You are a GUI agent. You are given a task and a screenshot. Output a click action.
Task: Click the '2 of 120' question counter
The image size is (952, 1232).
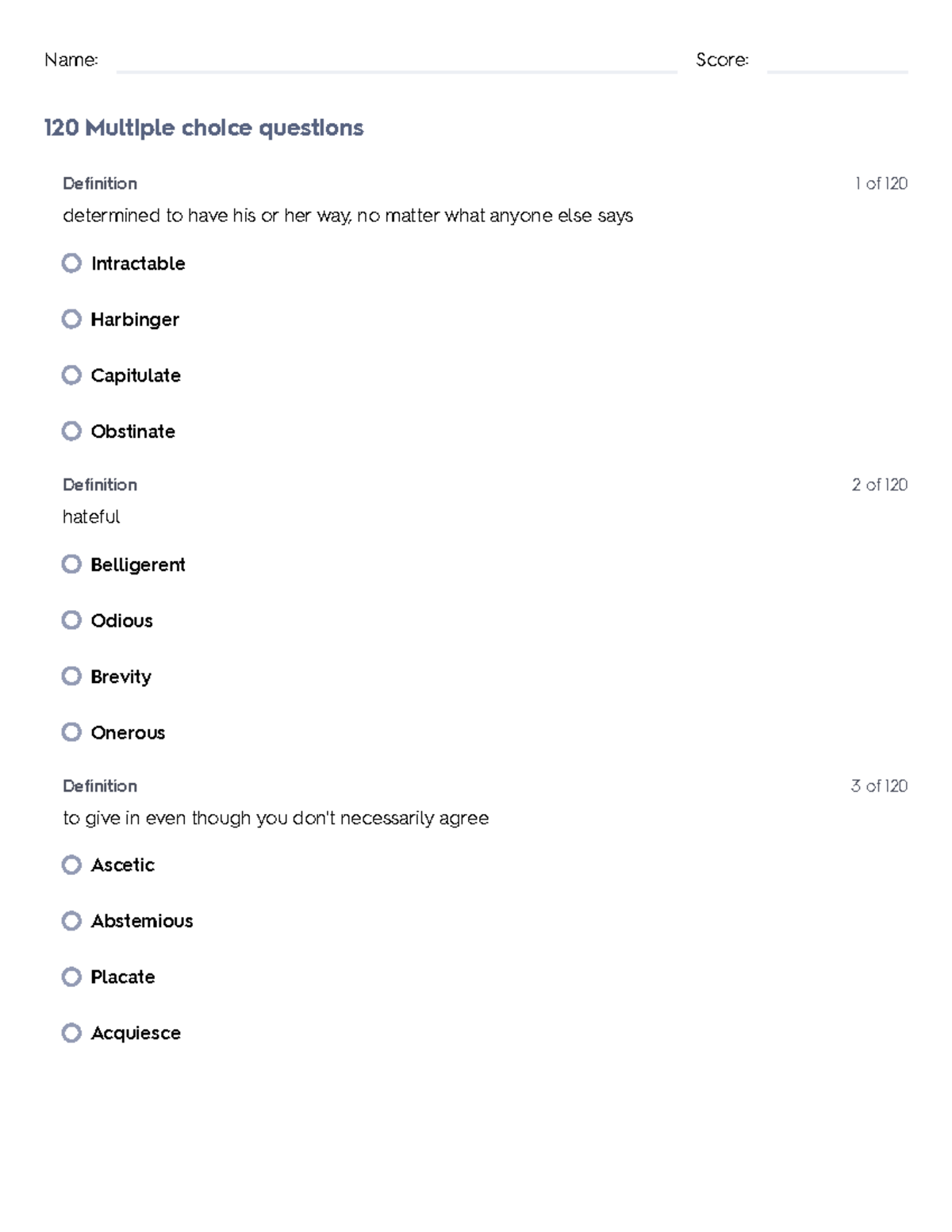click(x=879, y=485)
